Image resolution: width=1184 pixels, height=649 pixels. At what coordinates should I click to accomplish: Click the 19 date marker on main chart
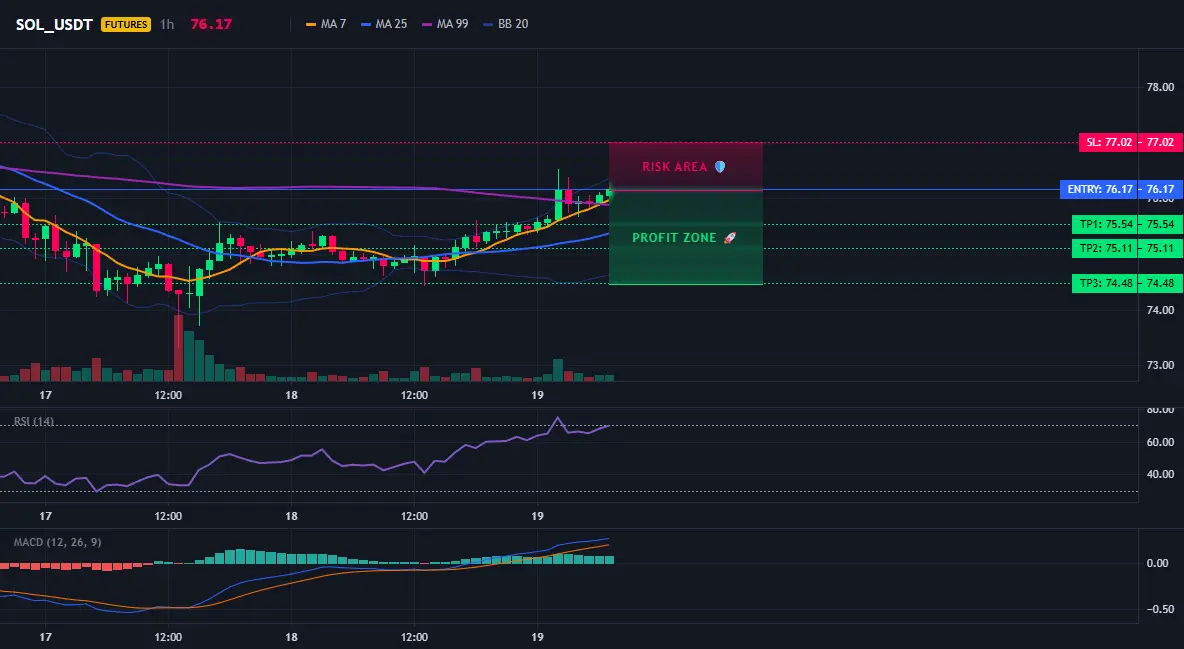point(538,395)
